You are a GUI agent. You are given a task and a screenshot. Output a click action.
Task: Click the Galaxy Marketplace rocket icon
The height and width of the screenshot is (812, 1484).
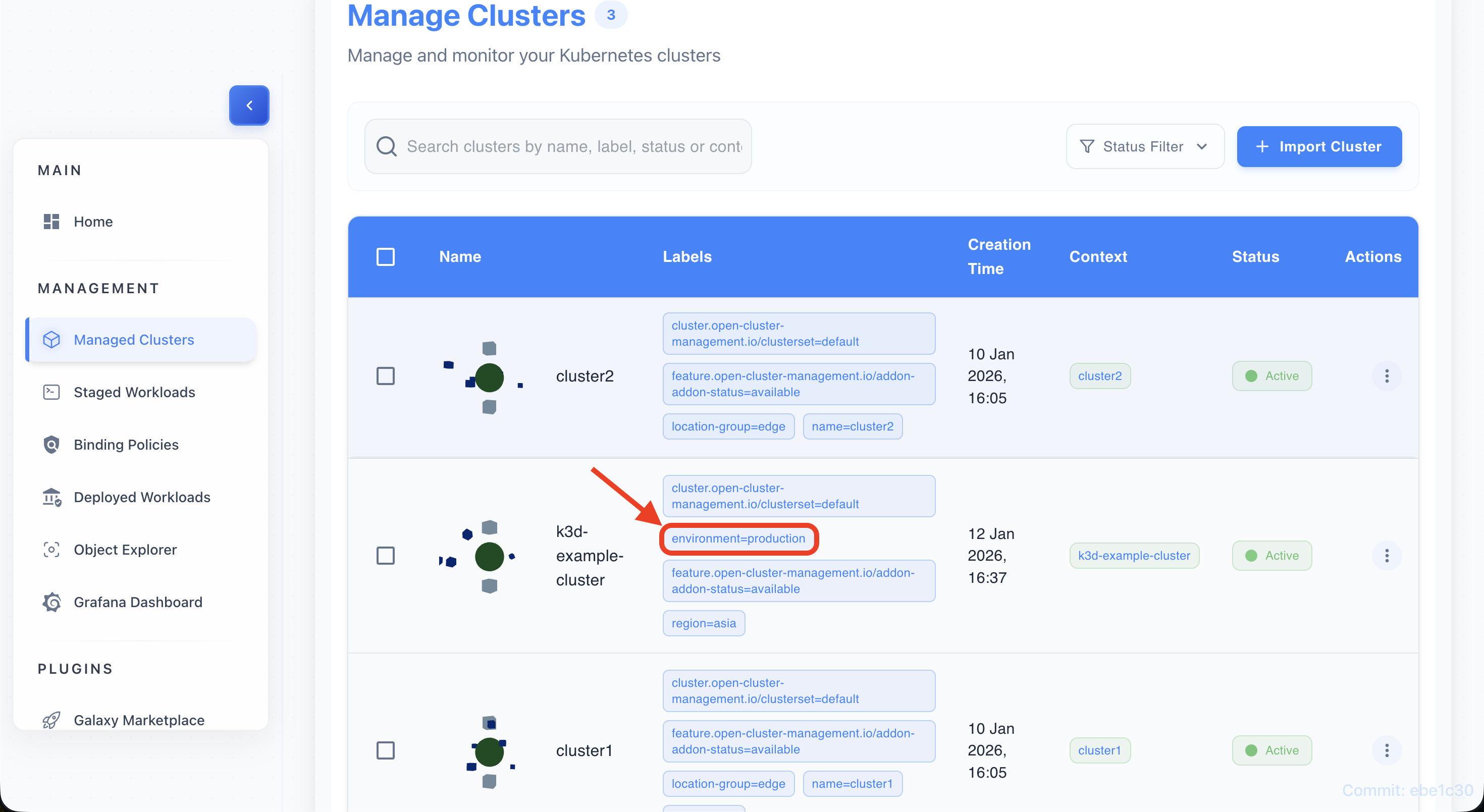pyautogui.click(x=51, y=720)
